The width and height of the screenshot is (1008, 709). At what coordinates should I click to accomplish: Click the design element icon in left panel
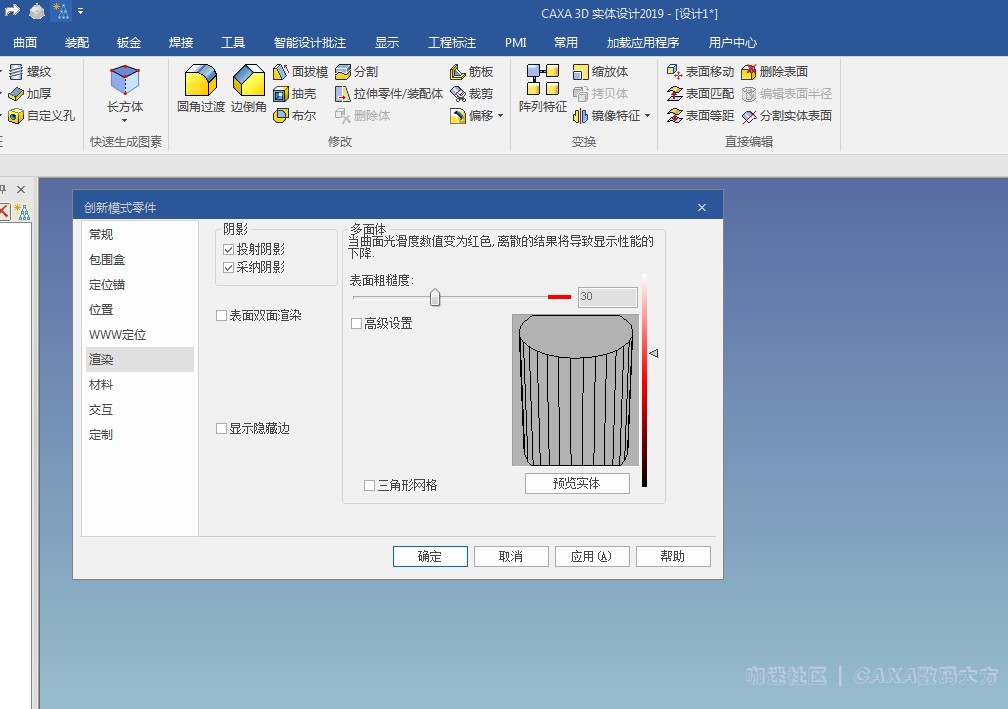tap(22, 211)
